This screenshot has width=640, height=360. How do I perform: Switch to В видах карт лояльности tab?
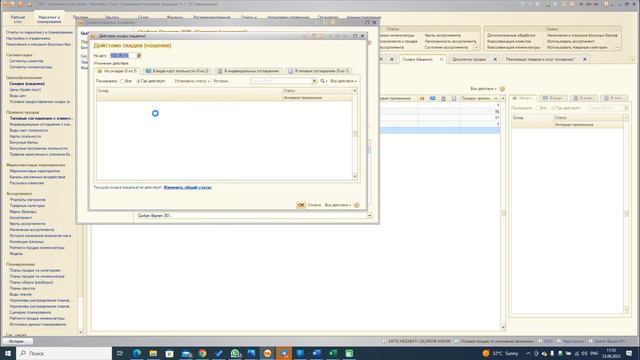(177, 71)
